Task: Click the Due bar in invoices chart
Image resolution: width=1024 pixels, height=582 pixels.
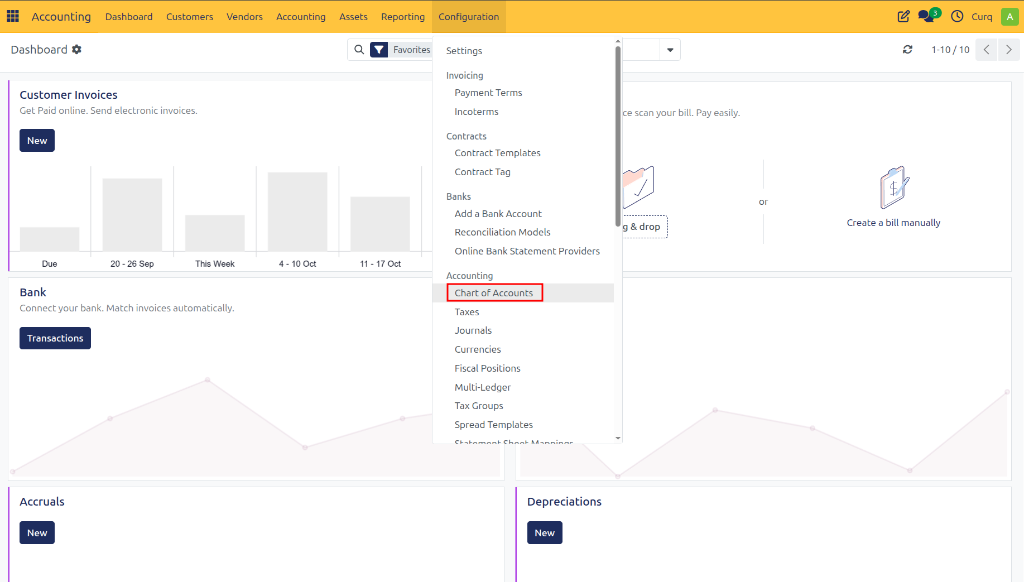Action: click(x=50, y=239)
